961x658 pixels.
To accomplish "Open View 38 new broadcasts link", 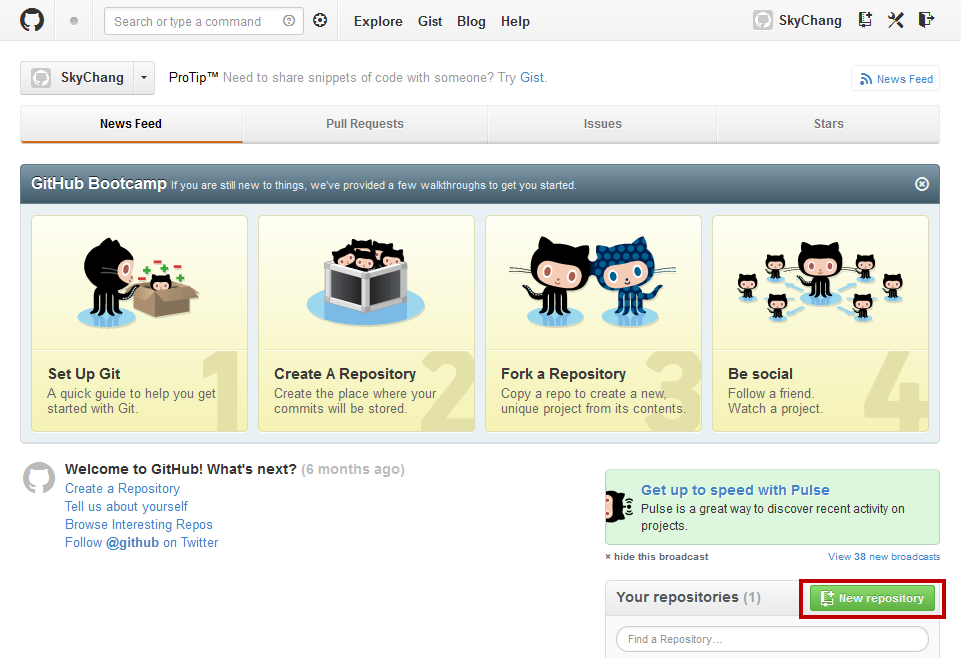I will coord(884,556).
